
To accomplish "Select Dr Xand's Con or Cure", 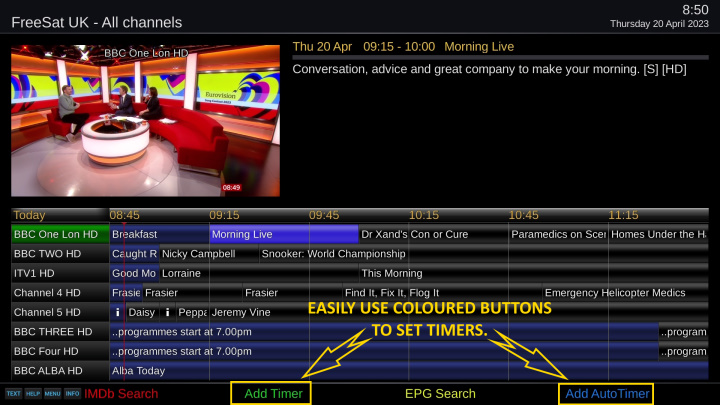I will pos(433,234).
